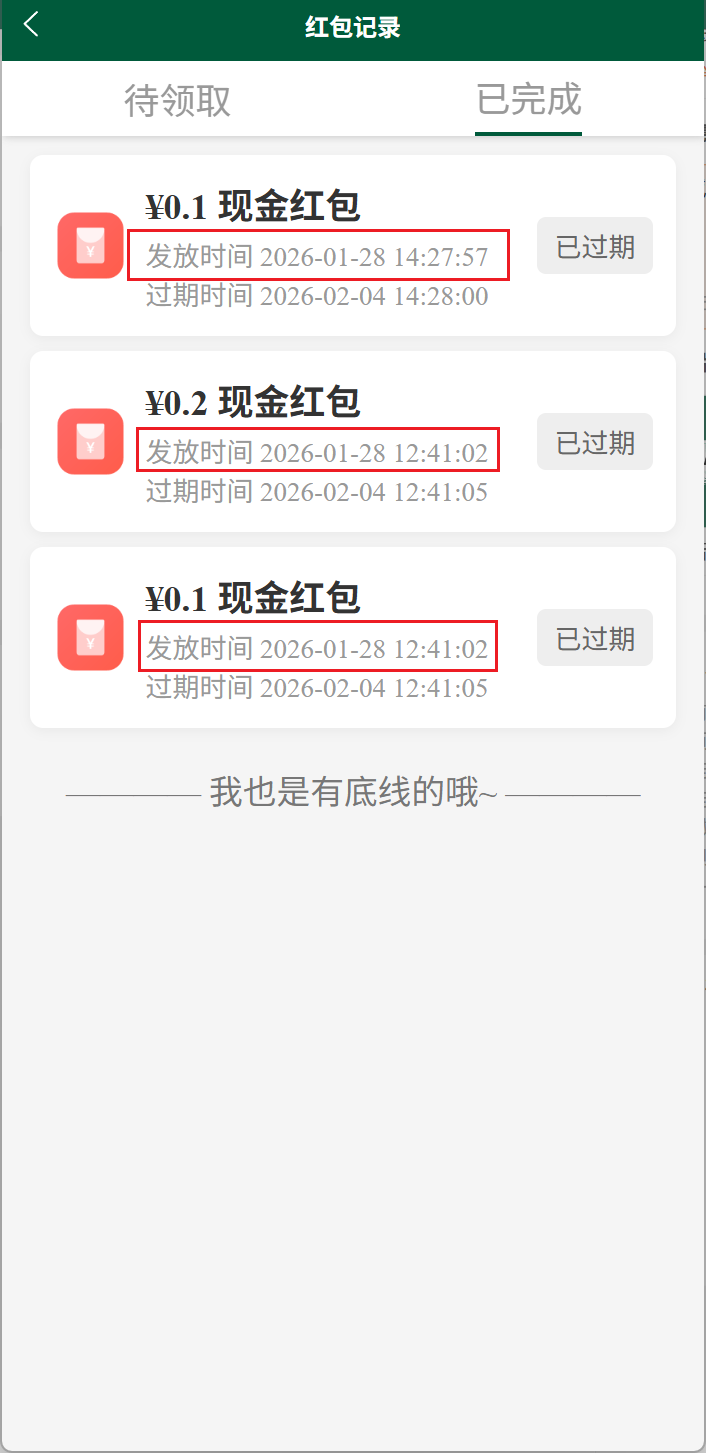Open the last ¥0.1 现金红包 title
This screenshot has height=1453, width=706.
(x=253, y=599)
